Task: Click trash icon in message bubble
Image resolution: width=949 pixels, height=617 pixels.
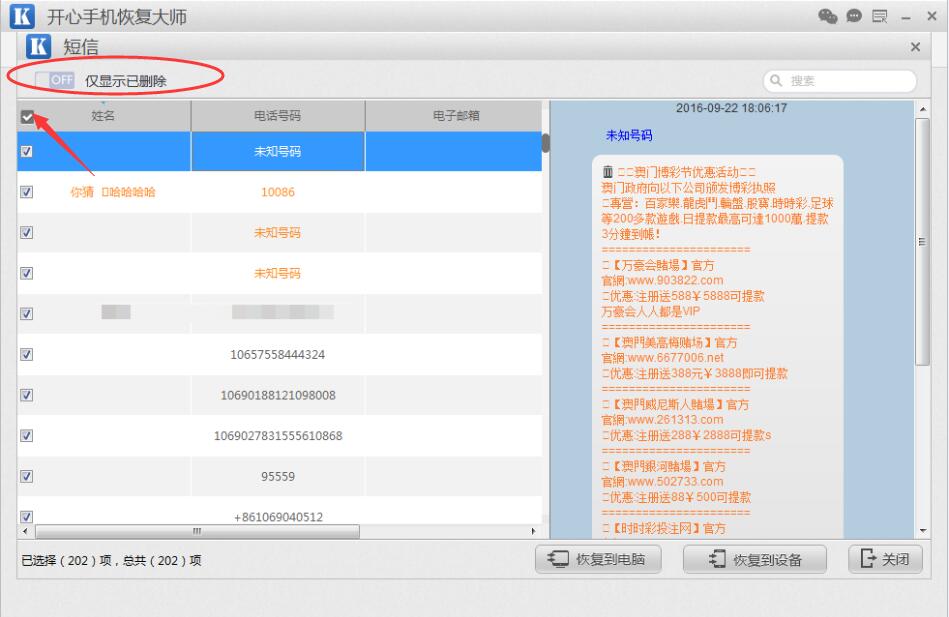Action: 608,172
